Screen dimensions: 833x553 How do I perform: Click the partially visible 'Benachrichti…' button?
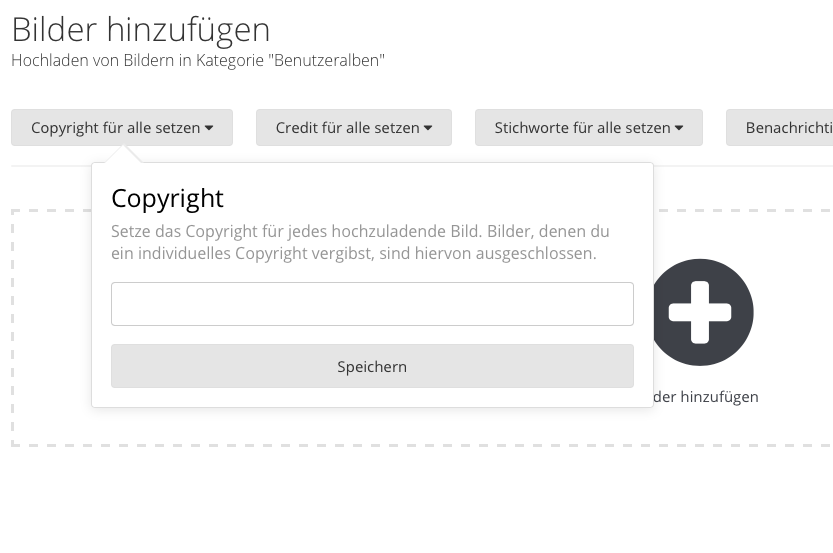tap(780, 127)
